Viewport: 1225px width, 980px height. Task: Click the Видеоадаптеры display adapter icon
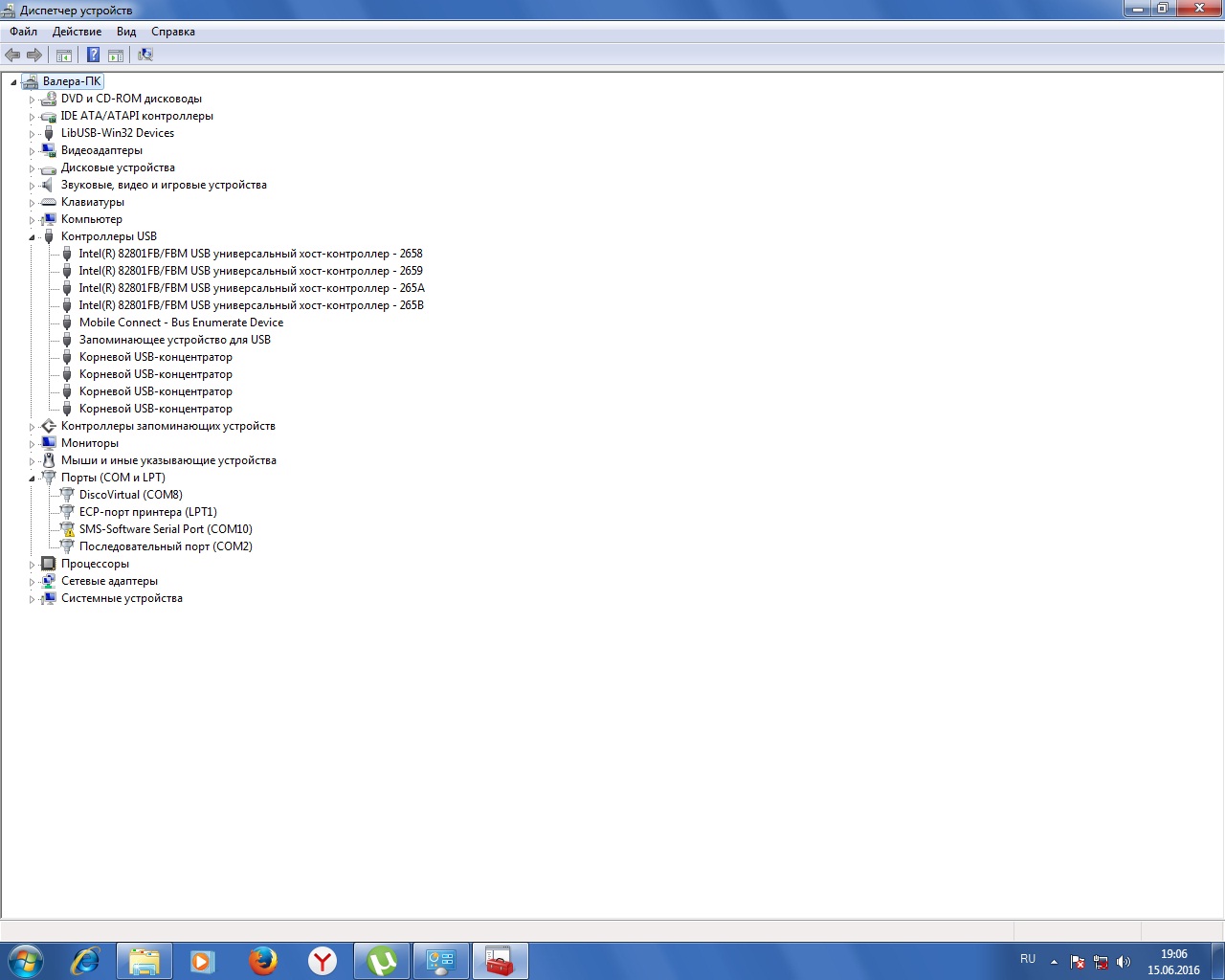(x=49, y=150)
